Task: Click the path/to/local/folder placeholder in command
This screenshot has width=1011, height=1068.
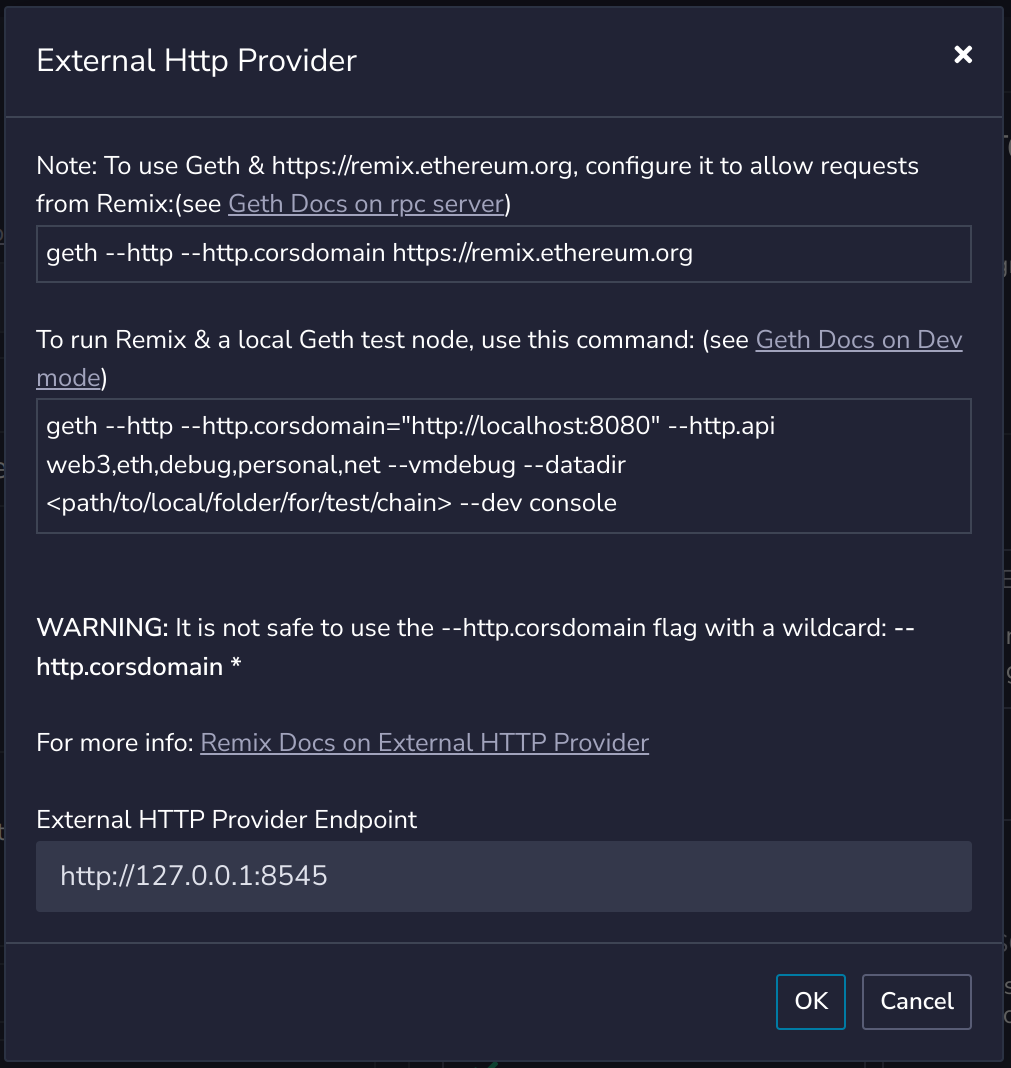Action: tap(248, 502)
